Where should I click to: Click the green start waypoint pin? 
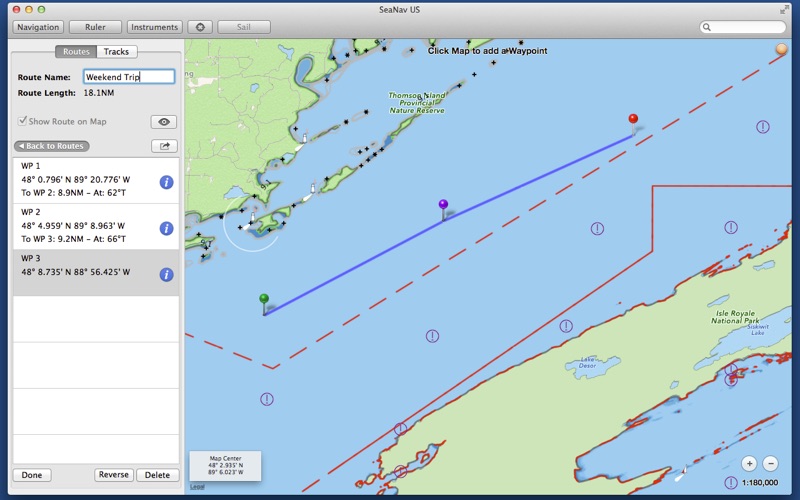[x=264, y=299]
